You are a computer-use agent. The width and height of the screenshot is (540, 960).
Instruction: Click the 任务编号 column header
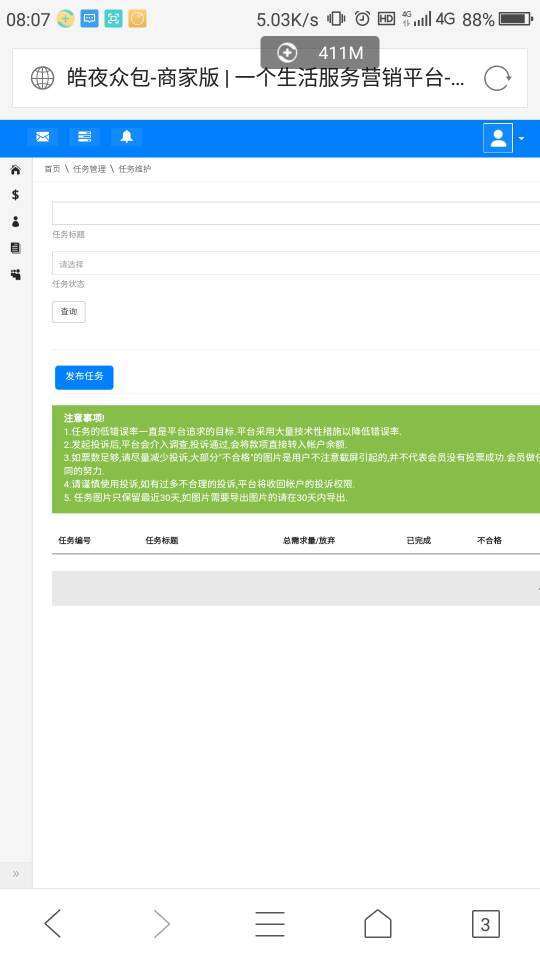(75, 540)
